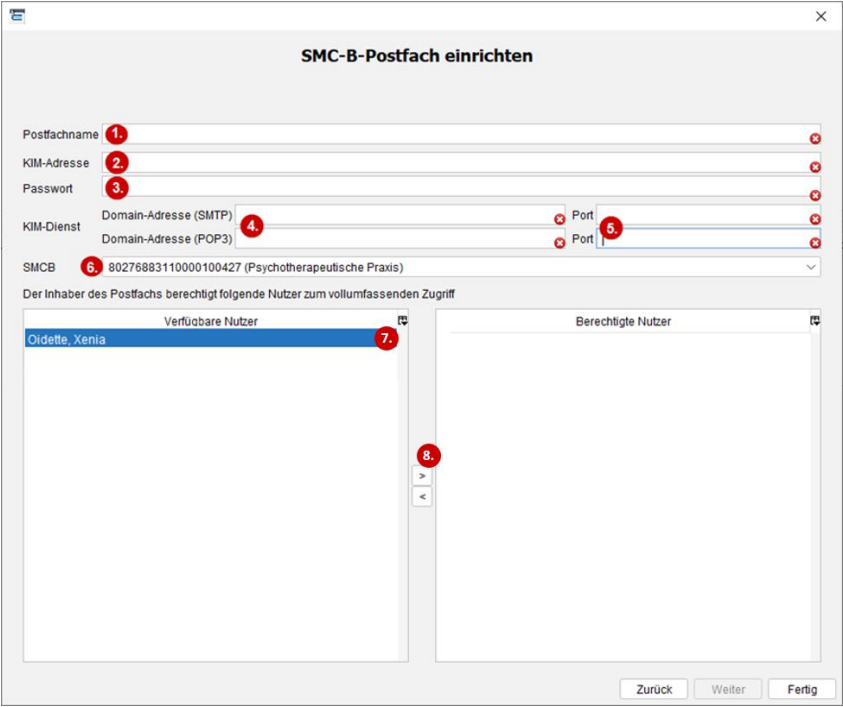Click the error icon beside Passwort field

[x=815, y=195]
